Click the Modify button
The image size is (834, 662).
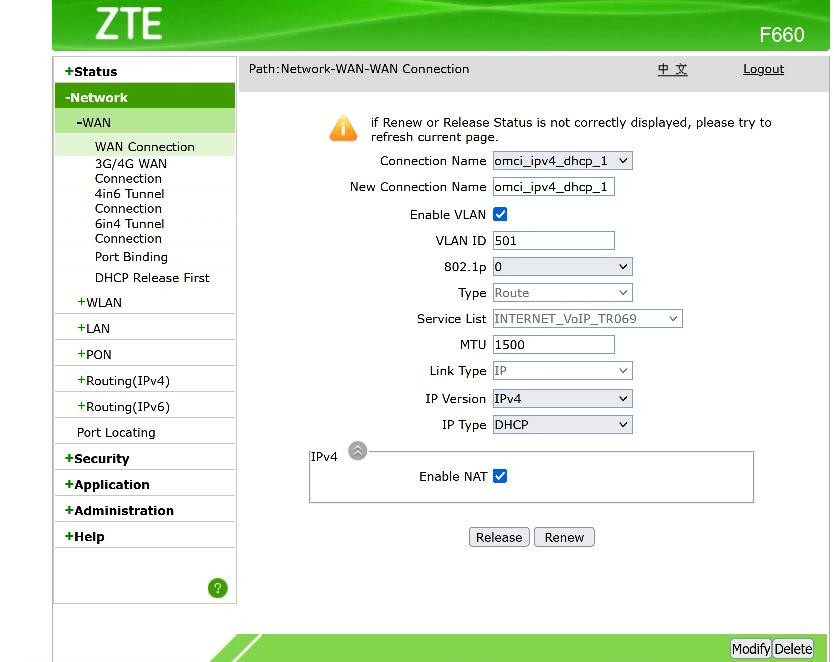tap(750, 649)
